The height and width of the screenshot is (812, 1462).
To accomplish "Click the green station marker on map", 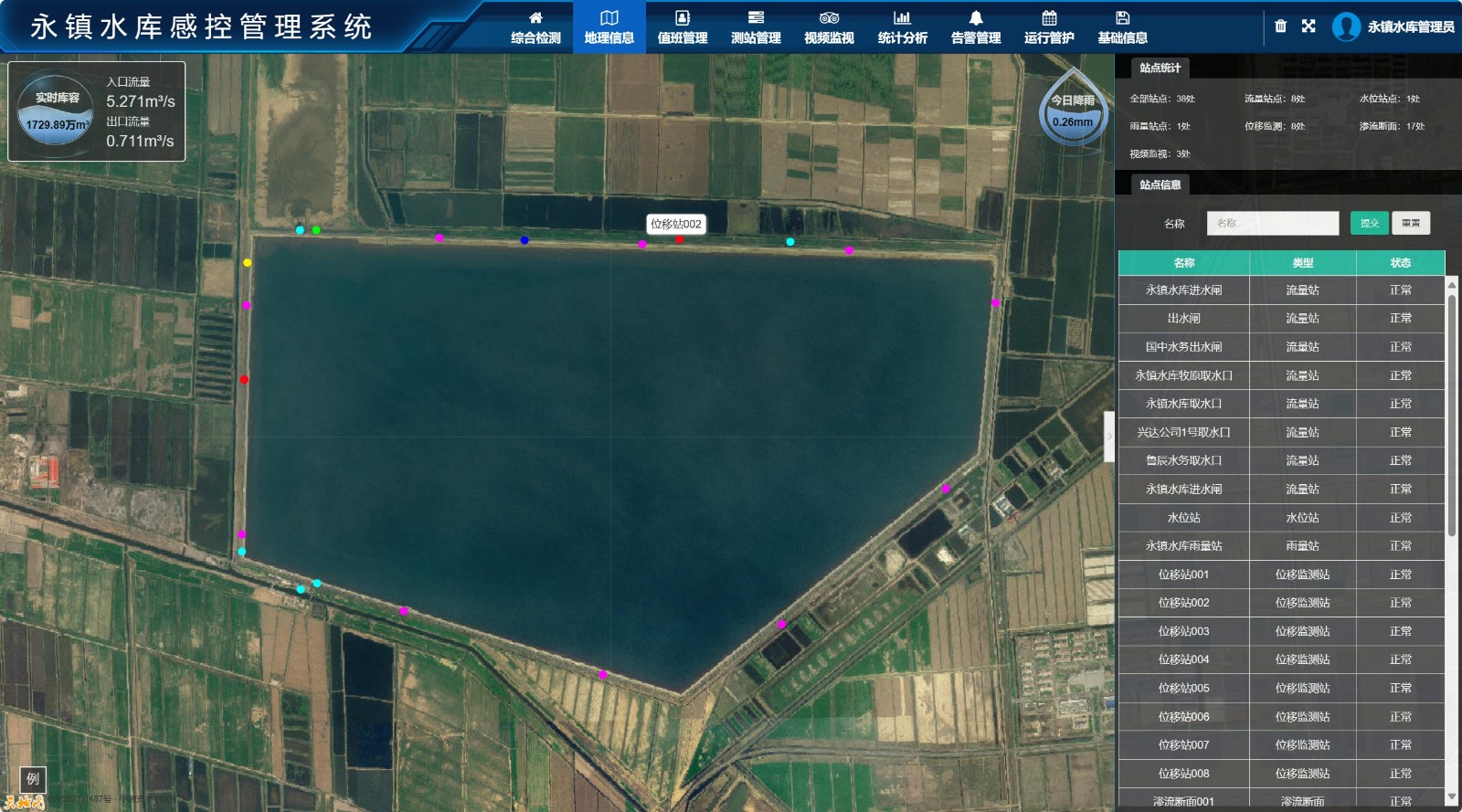I will (x=316, y=230).
